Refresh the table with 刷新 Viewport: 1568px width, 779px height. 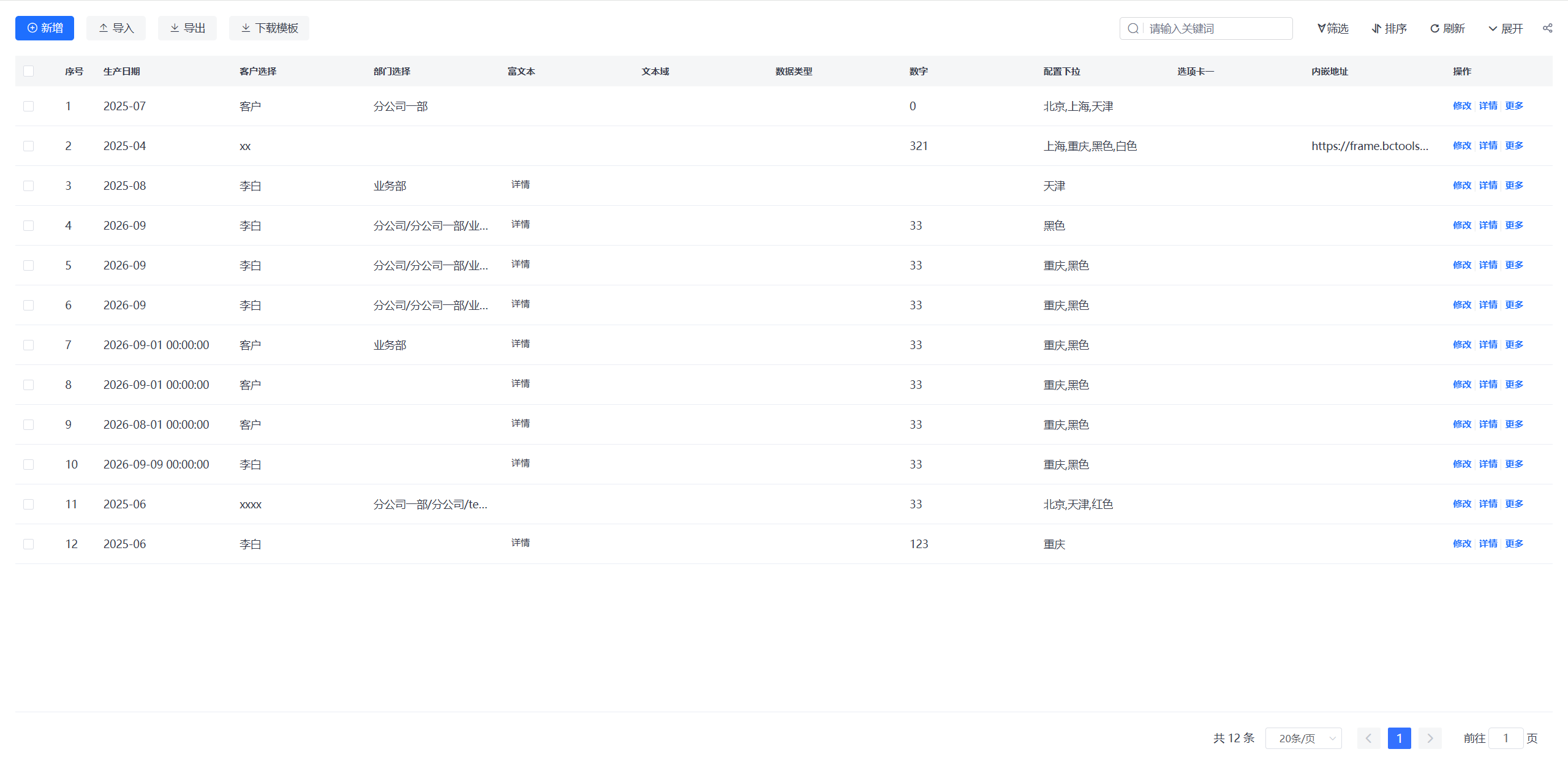tap(1447, 29)
